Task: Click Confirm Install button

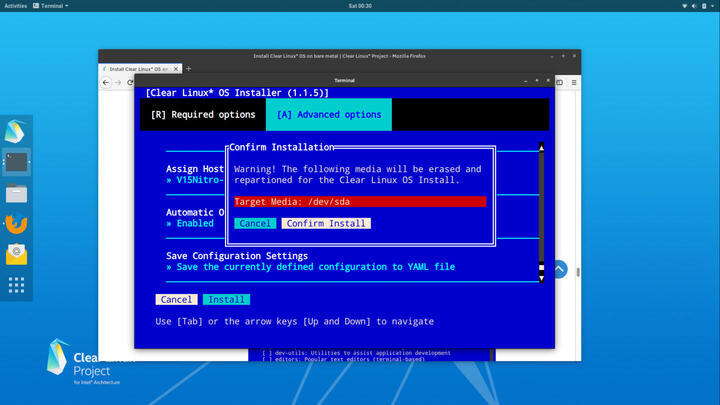Action: [x=326, y=224]
